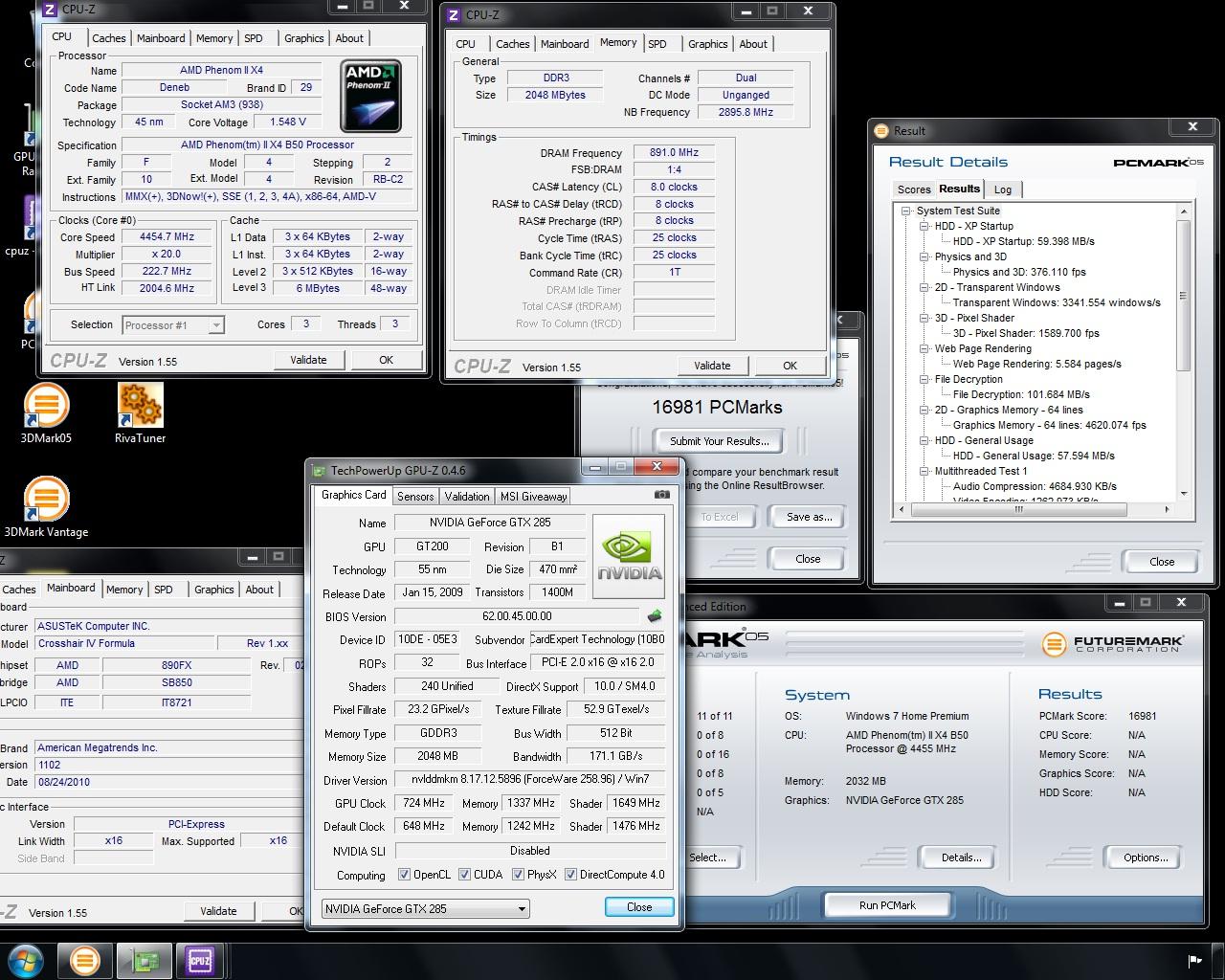The width and height of the screenshot is (1225, 980).
Task: Collapse the System Test Suite tree node
Action: [906, 211]
